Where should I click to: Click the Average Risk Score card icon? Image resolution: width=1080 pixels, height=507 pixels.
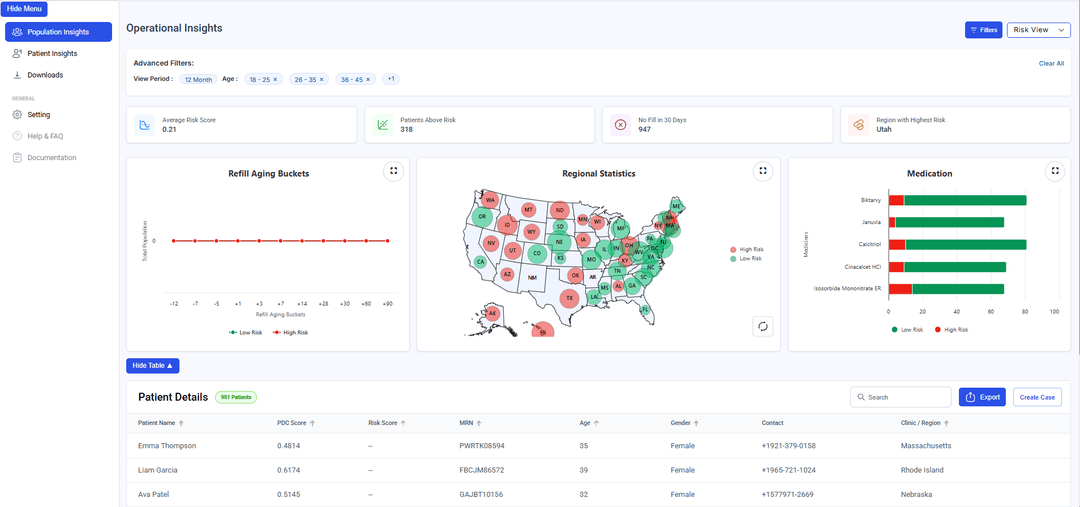[x=145, y=125]
